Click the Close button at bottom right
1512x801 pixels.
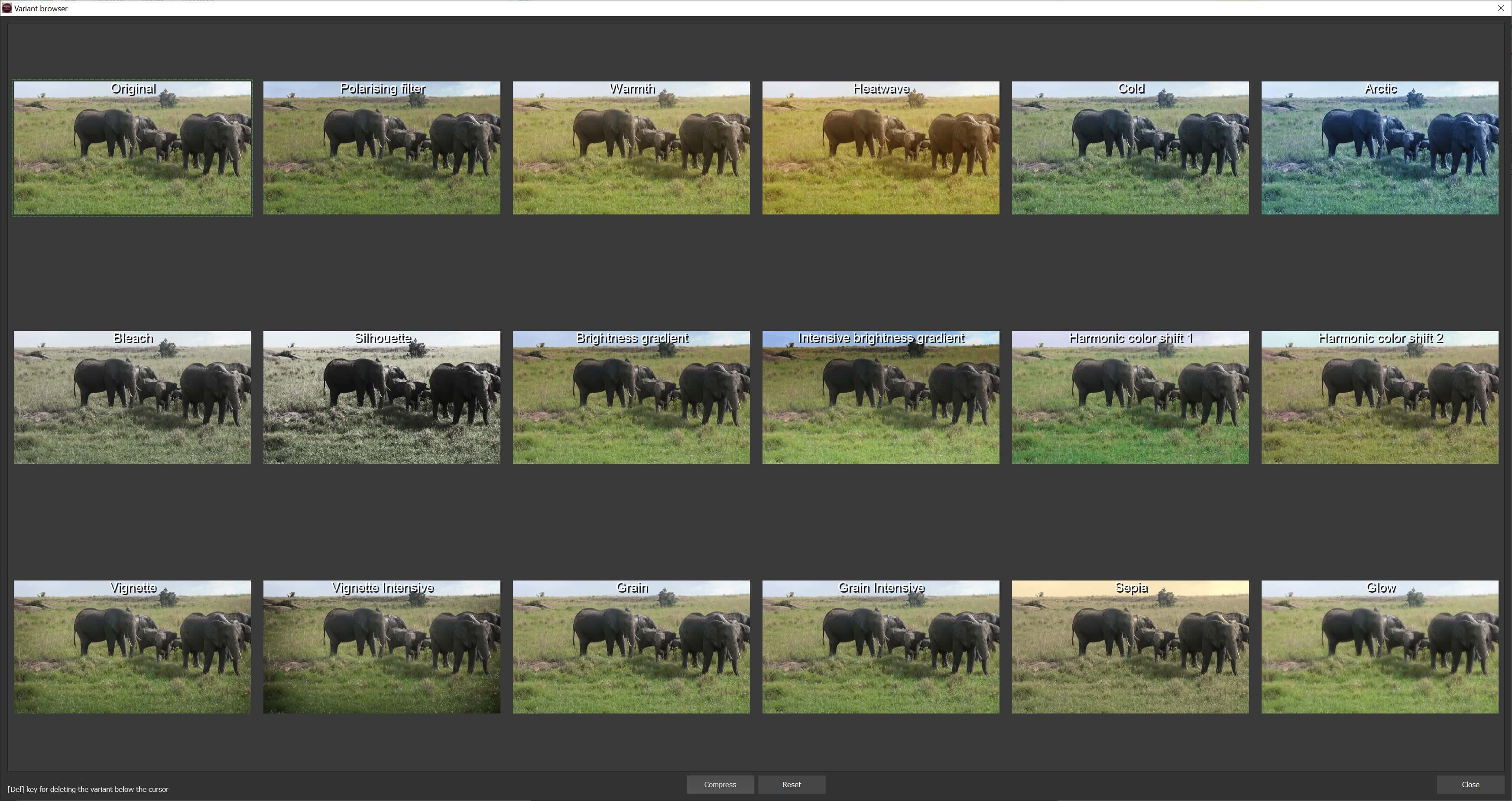[x=1470, y=785]
